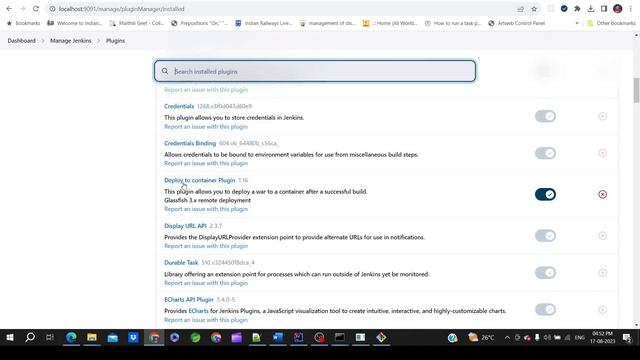Toggle the Display URL API switch

click(x=545, y=236)
